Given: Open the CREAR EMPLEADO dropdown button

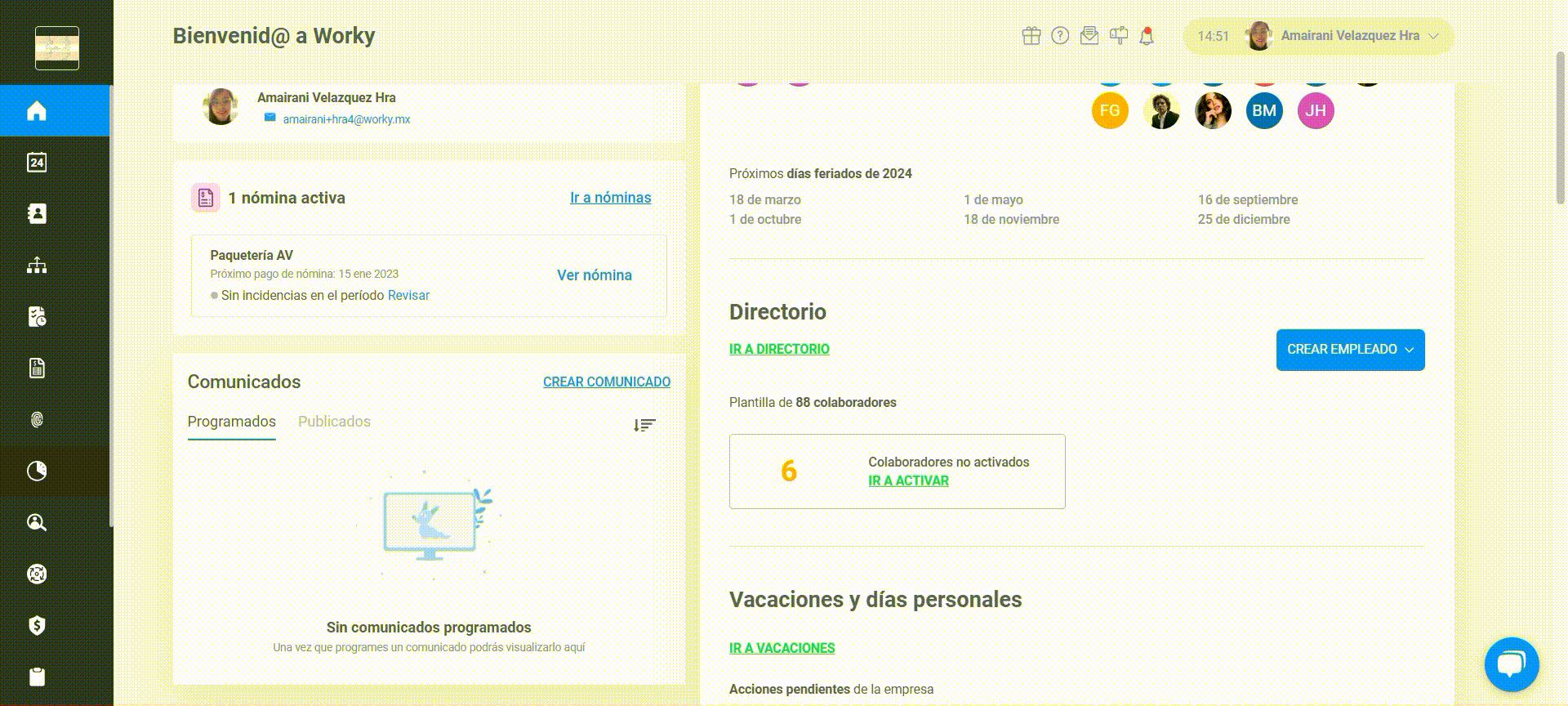Looking at the screenshot, I should click(x=1350, y=350).
